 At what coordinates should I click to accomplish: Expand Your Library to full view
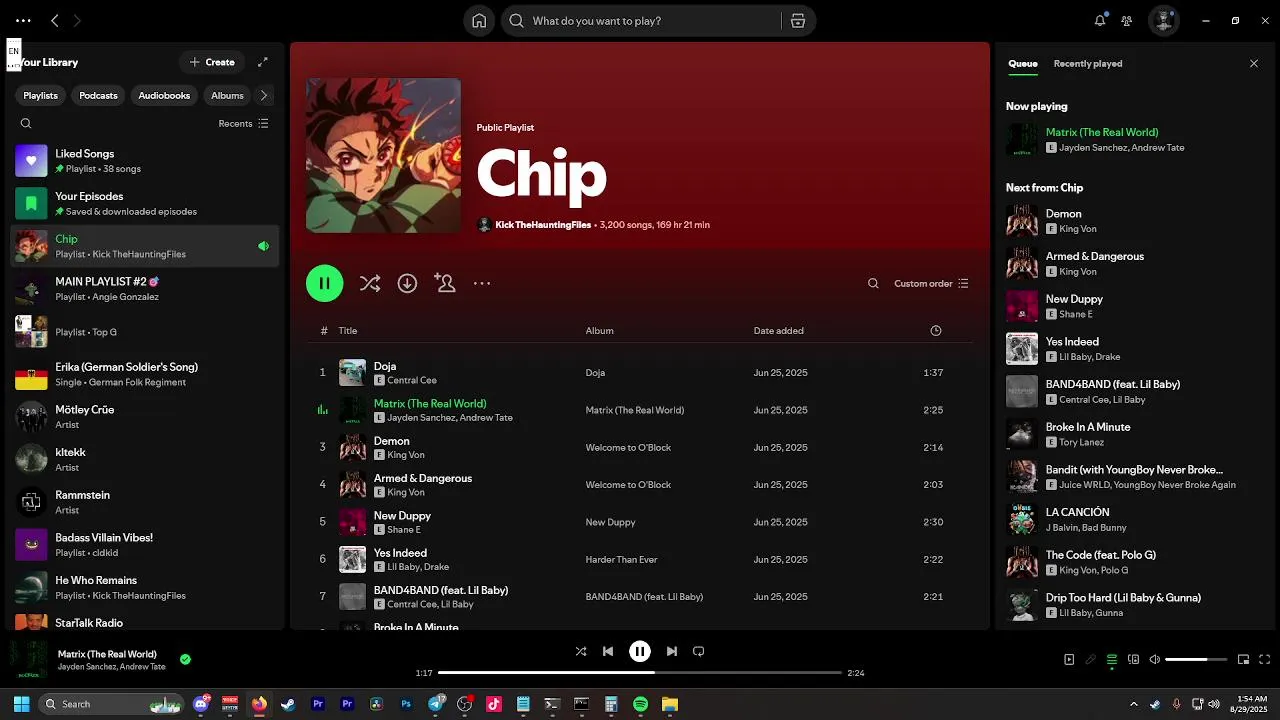(263, 62)
